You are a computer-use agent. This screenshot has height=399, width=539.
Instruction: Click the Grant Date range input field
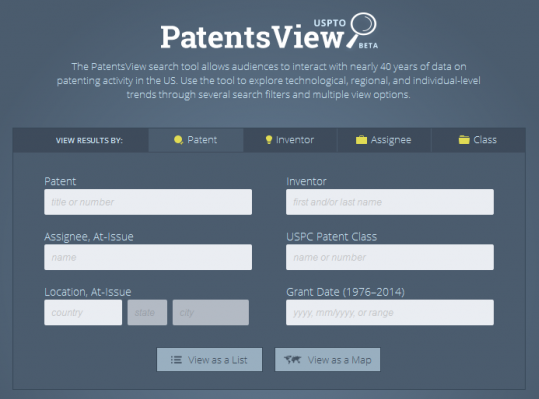390,312
